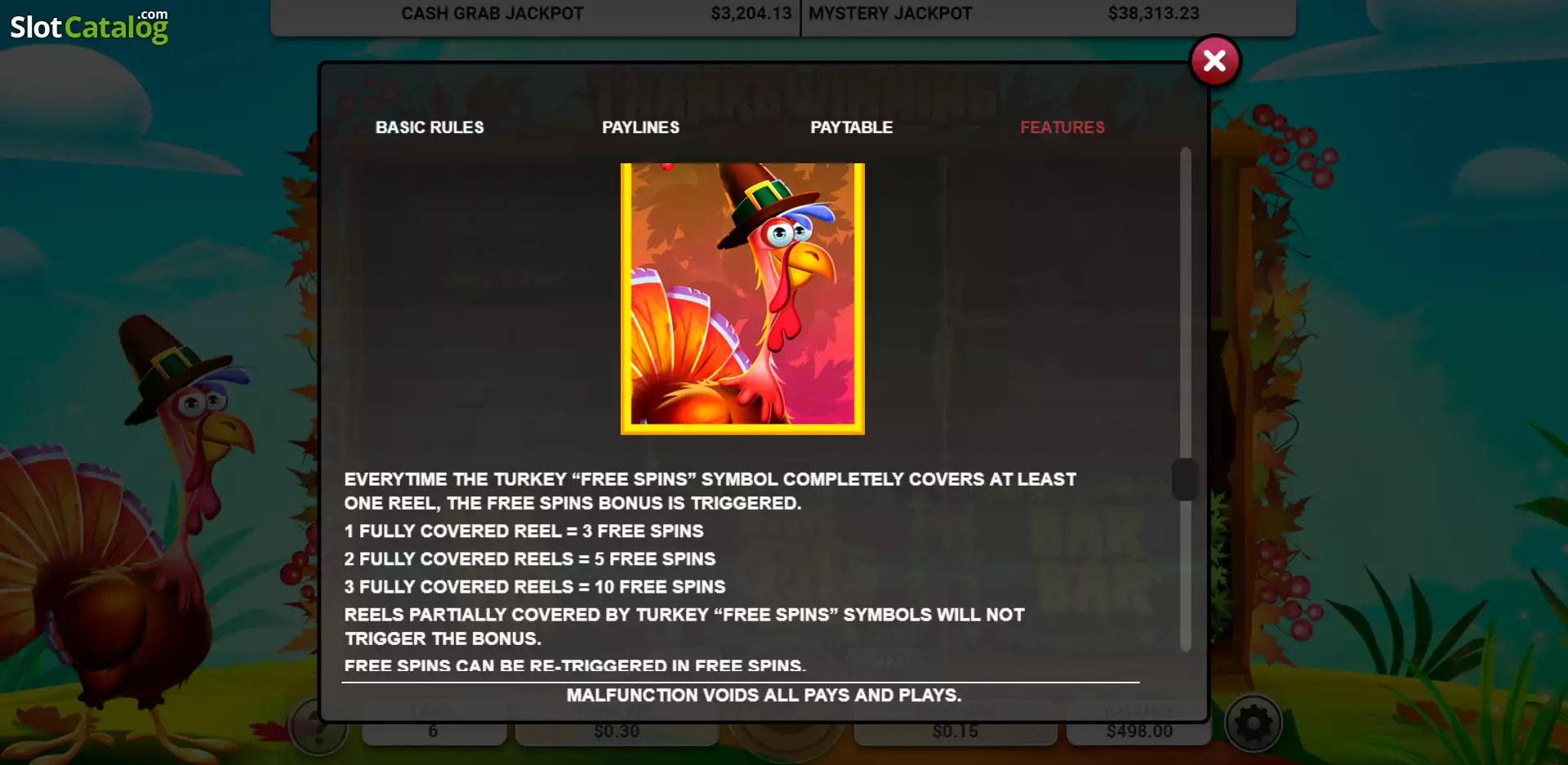
Task: Close the features info popup
Action: coord(1214,60)
